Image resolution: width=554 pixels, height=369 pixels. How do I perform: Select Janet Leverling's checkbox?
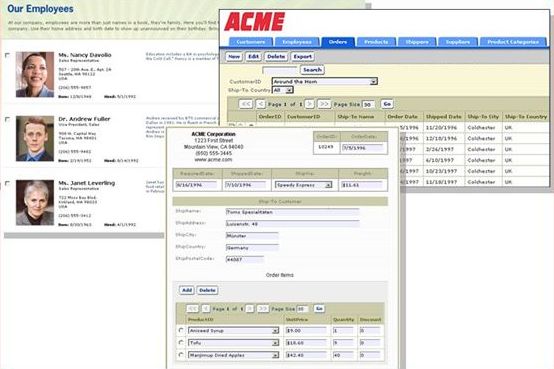coord(7,183)
